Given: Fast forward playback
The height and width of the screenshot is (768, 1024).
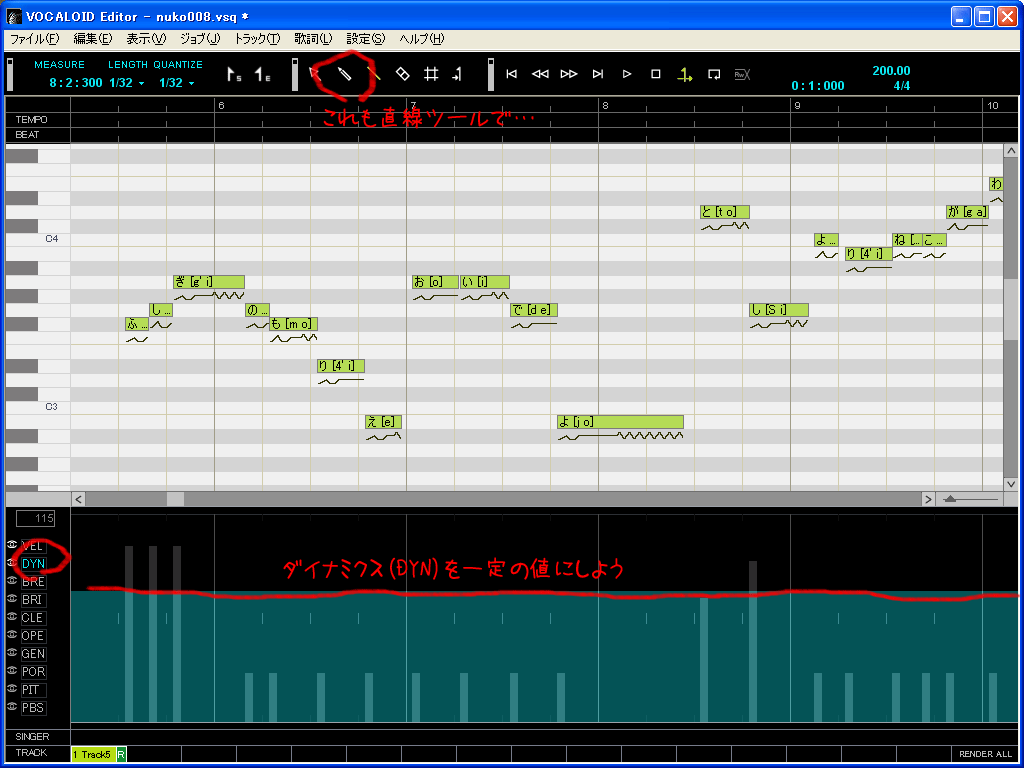Looking at the screenshot, I should (x=569, y=74).
